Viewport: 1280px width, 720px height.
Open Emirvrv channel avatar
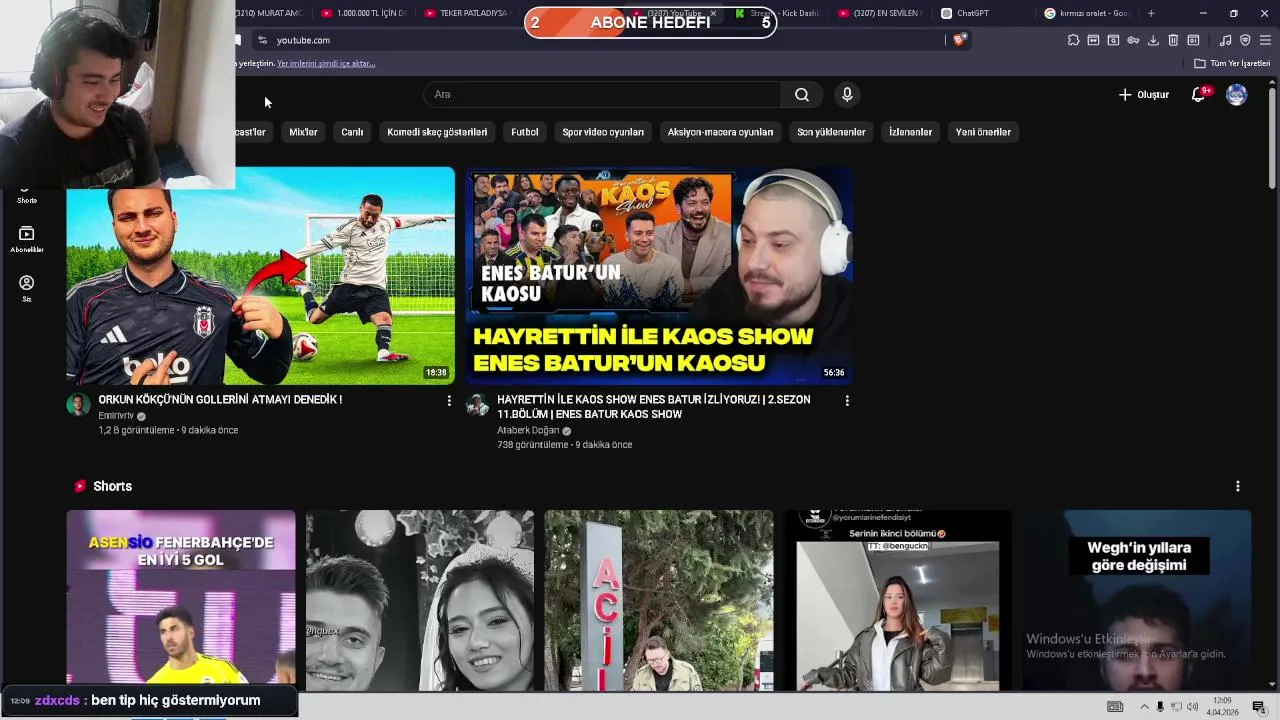pos(78,405)
